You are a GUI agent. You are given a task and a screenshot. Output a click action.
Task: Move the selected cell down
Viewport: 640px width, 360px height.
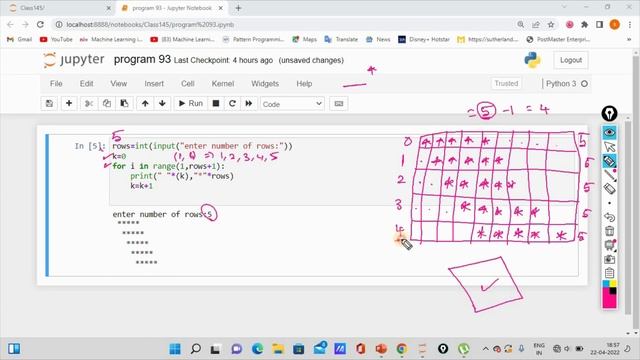click(162, 104)
